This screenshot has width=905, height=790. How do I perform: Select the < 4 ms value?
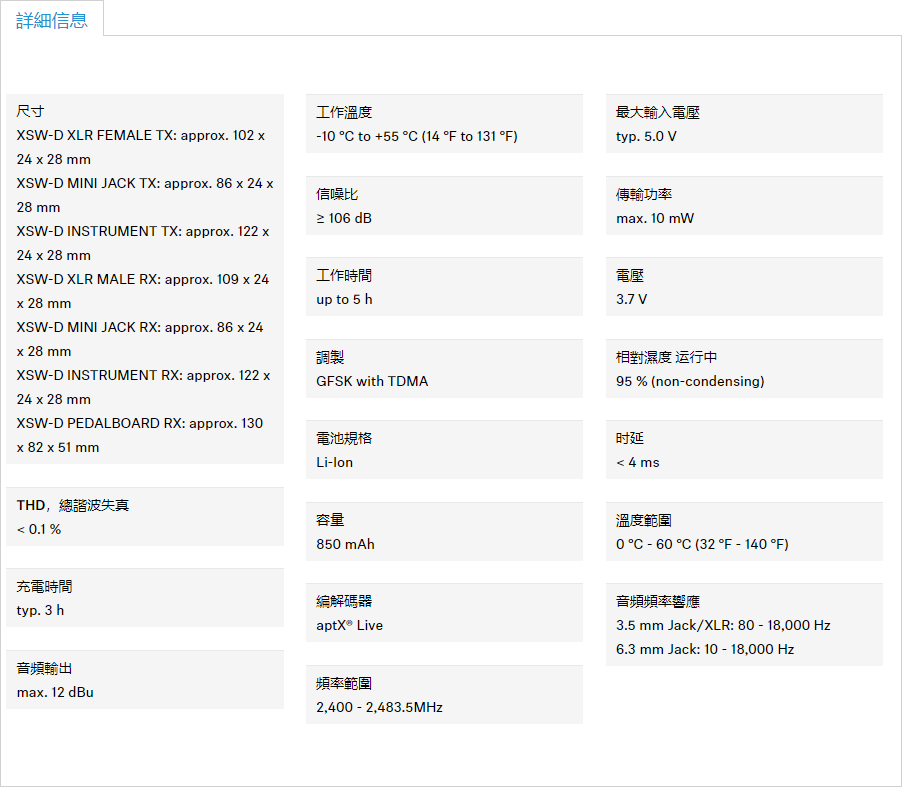tap(638, 463)
